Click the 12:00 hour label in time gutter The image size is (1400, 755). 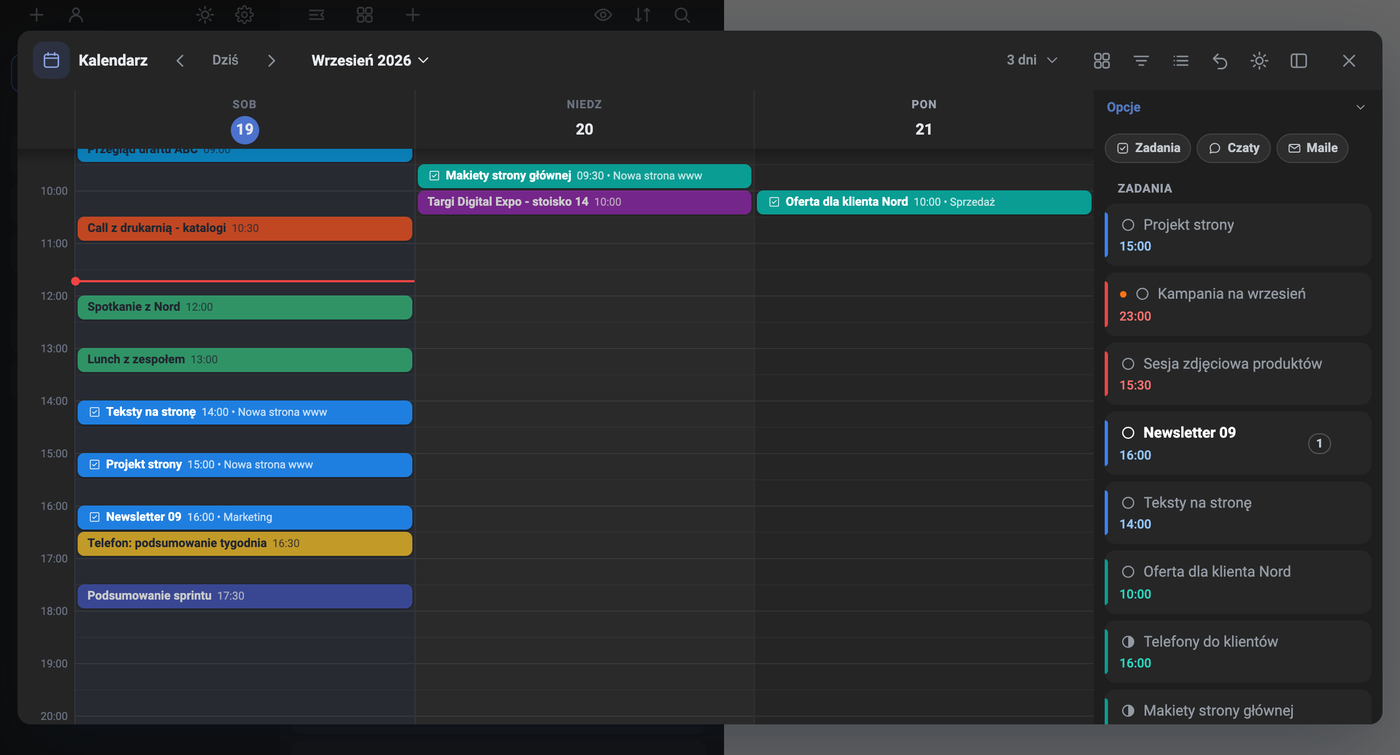[x=54, y=296]
